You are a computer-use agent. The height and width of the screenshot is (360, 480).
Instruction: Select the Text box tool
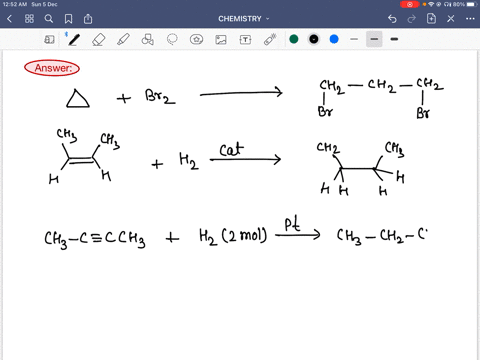[245, 40]
